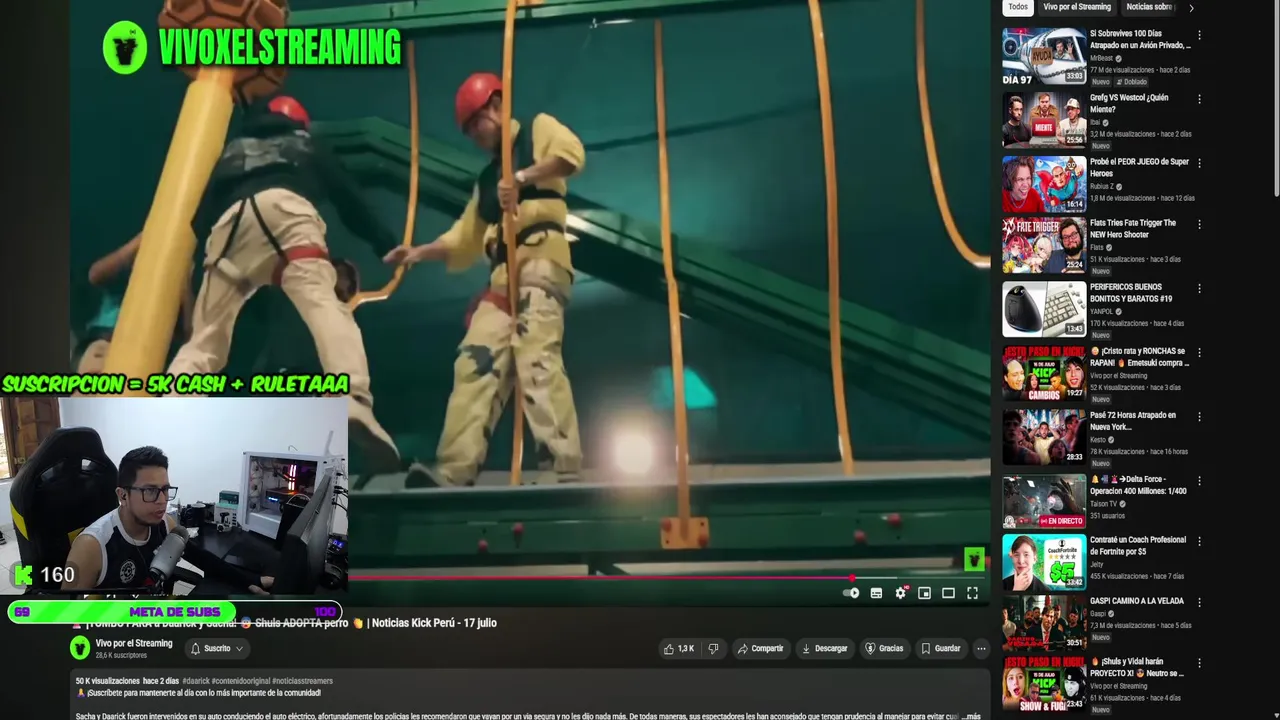Open options menu for the Jelty video
This screenshot has width=1280, height=720.
click(1199, 541)
